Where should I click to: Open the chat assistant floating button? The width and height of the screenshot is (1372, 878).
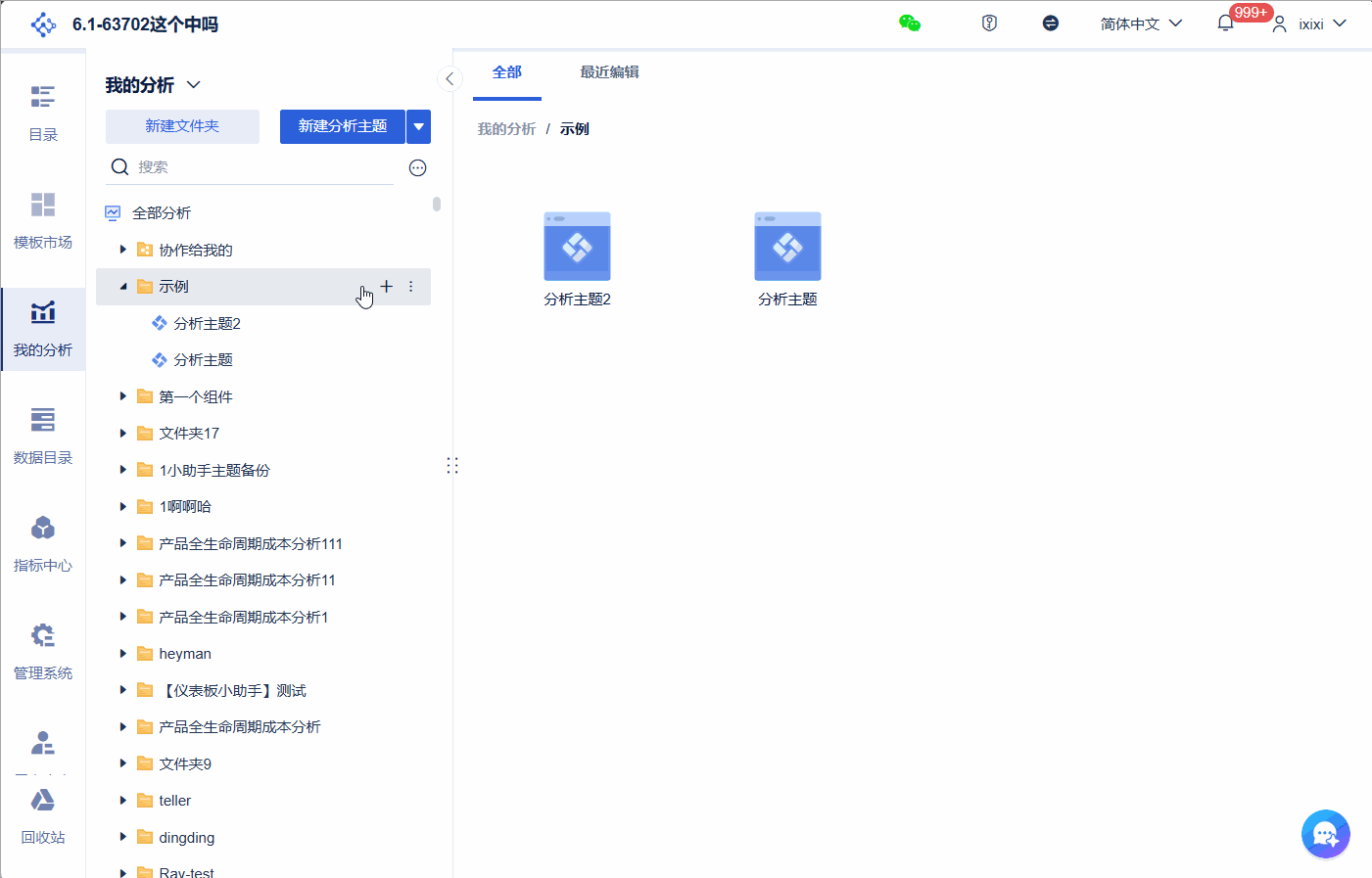tap(1326, 834)
